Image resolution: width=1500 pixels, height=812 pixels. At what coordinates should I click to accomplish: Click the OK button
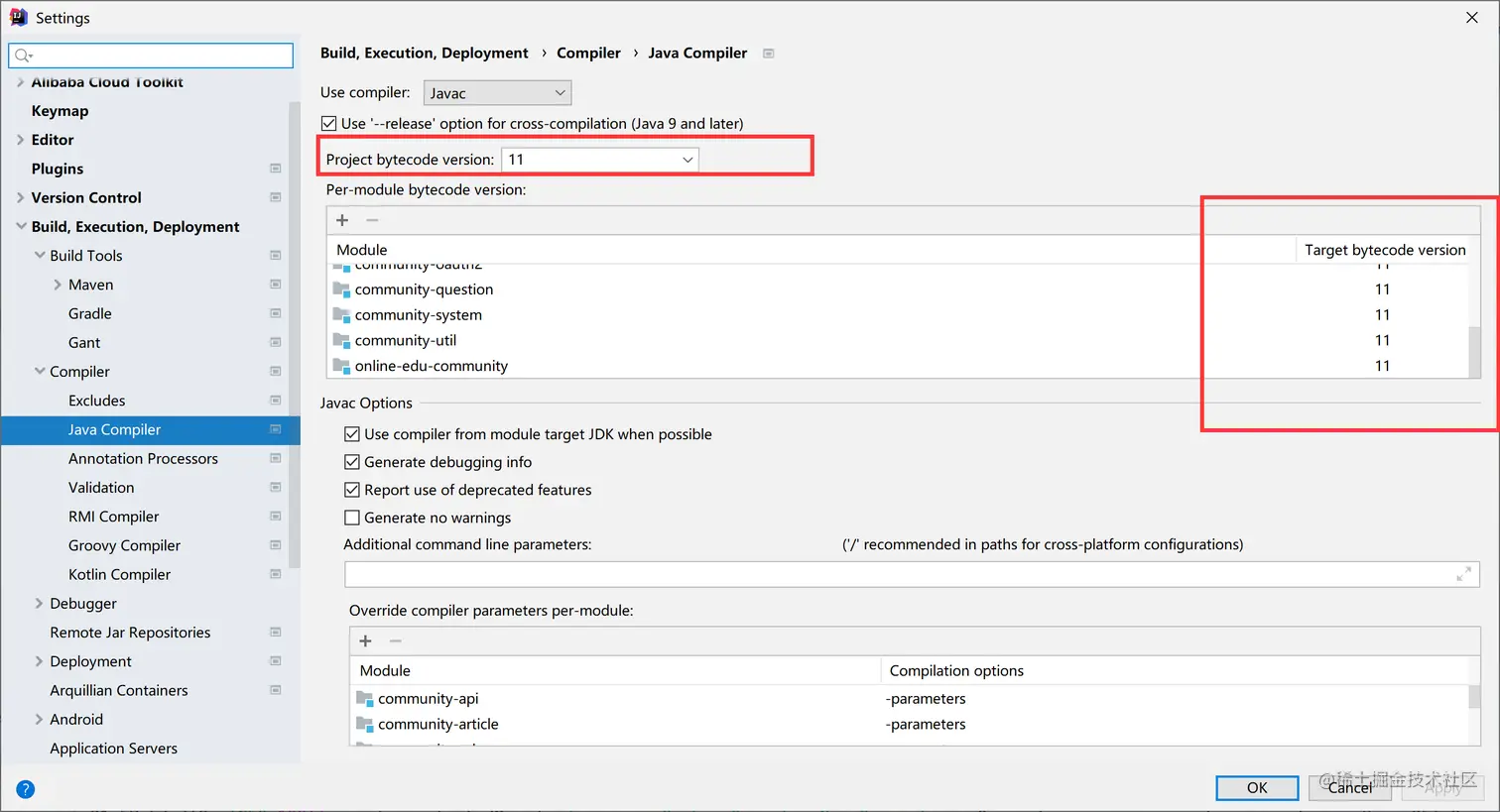[x=1257, y=787]
